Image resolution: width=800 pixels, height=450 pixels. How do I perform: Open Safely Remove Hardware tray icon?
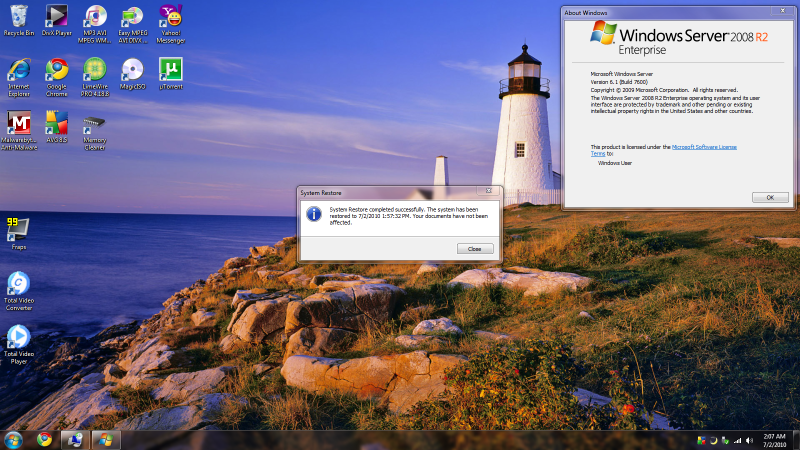click(x=725, y=440)
